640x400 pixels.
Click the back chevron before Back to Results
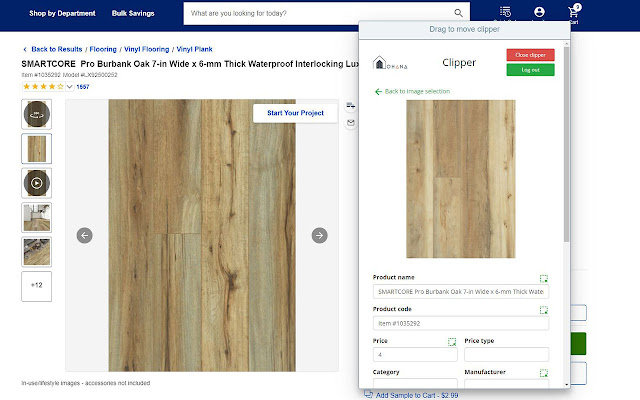(25, 49)
